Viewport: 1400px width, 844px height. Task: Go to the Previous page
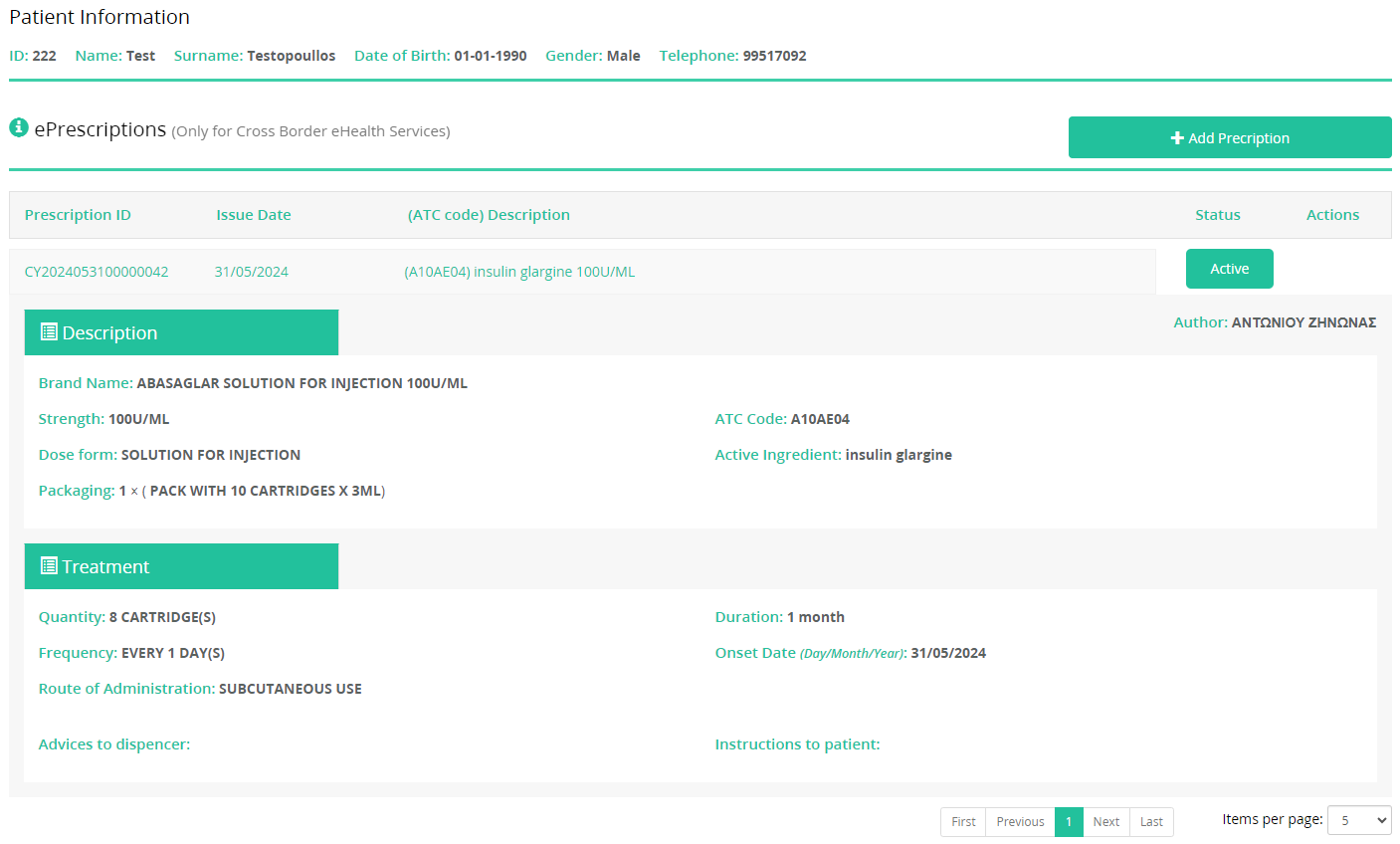point(1020,822)
